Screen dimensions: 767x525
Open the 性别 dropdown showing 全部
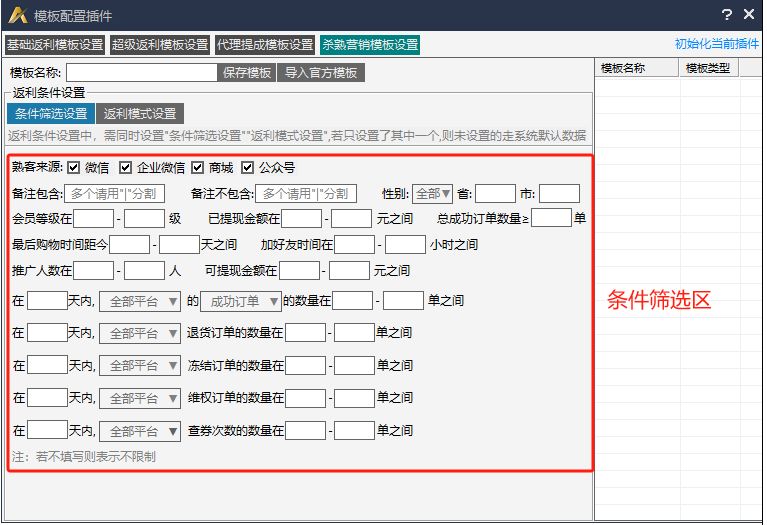coord(432,194)
